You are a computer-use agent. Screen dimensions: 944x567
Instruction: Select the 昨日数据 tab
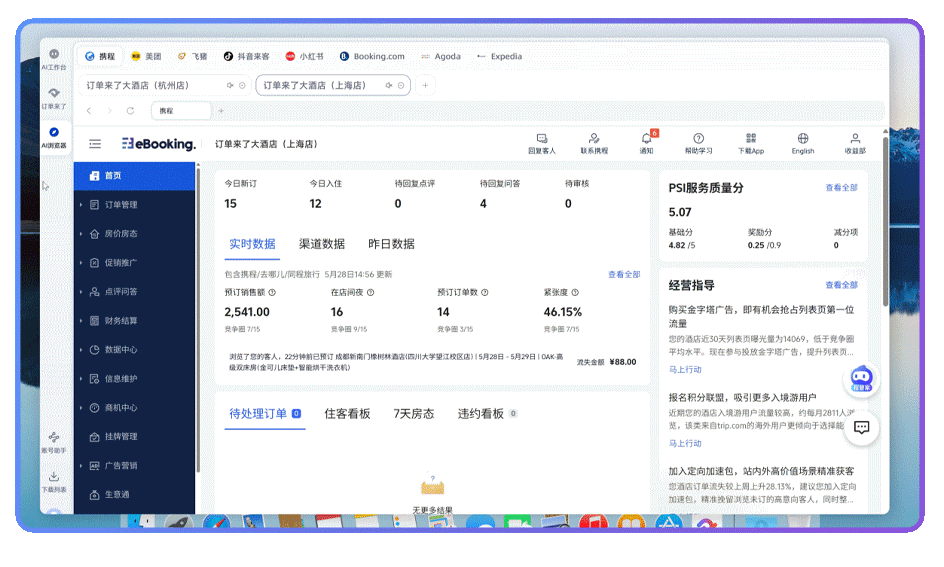[x=391, y=244]
